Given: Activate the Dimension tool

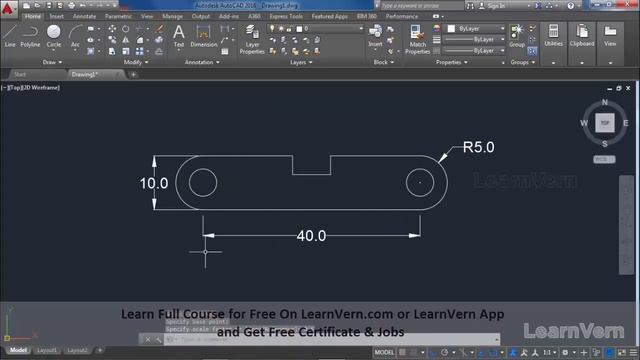Looking at the screenshot, I should (x=203, y=36).
